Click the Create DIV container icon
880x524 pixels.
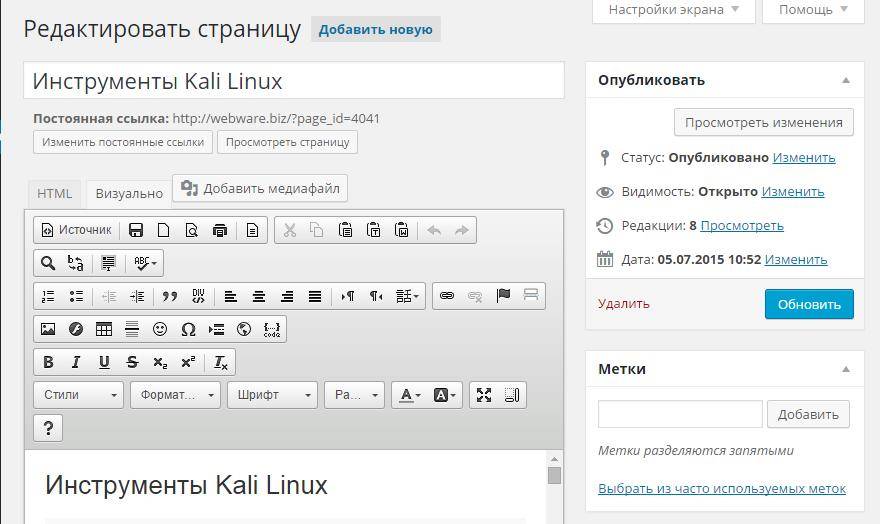pos(198,296)
